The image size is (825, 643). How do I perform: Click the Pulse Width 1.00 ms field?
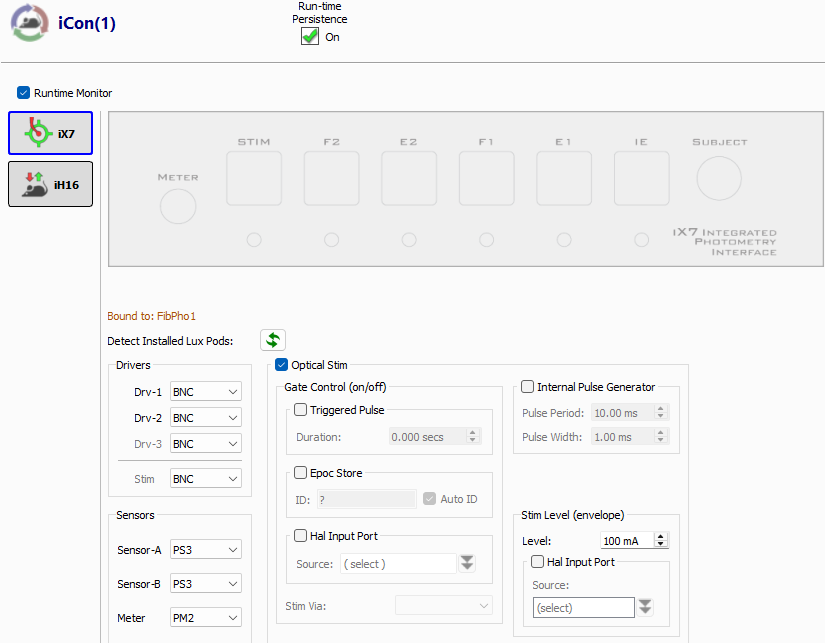coord(622,436)
